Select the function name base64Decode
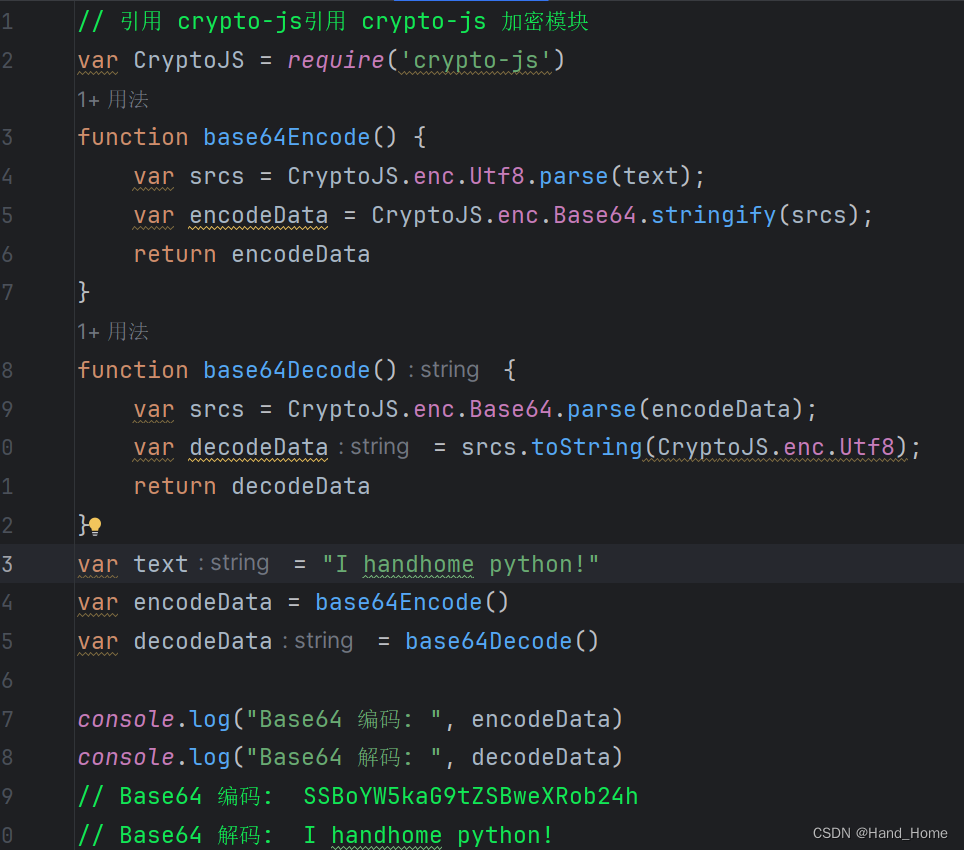The image size is (964, 850). tap(286, 370)
